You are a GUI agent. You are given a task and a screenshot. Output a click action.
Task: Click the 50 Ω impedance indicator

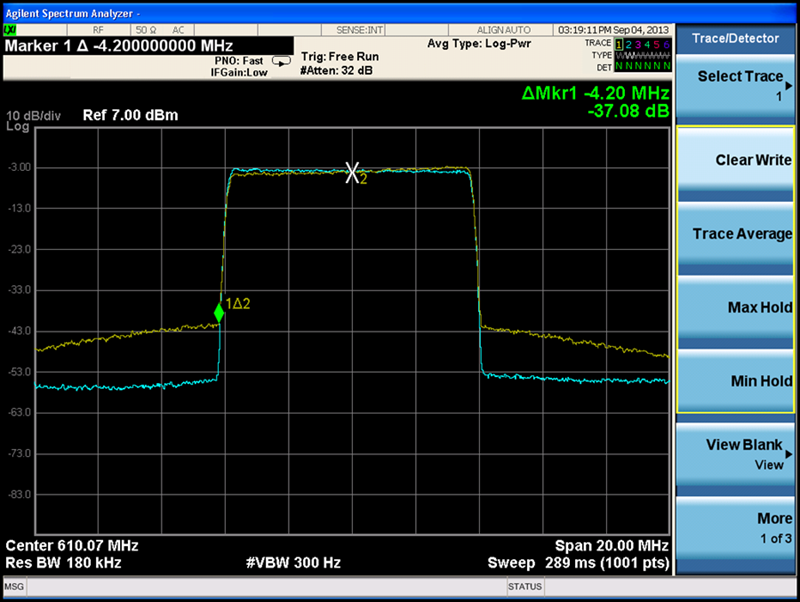pyautogui.click(x=146, y=30)
